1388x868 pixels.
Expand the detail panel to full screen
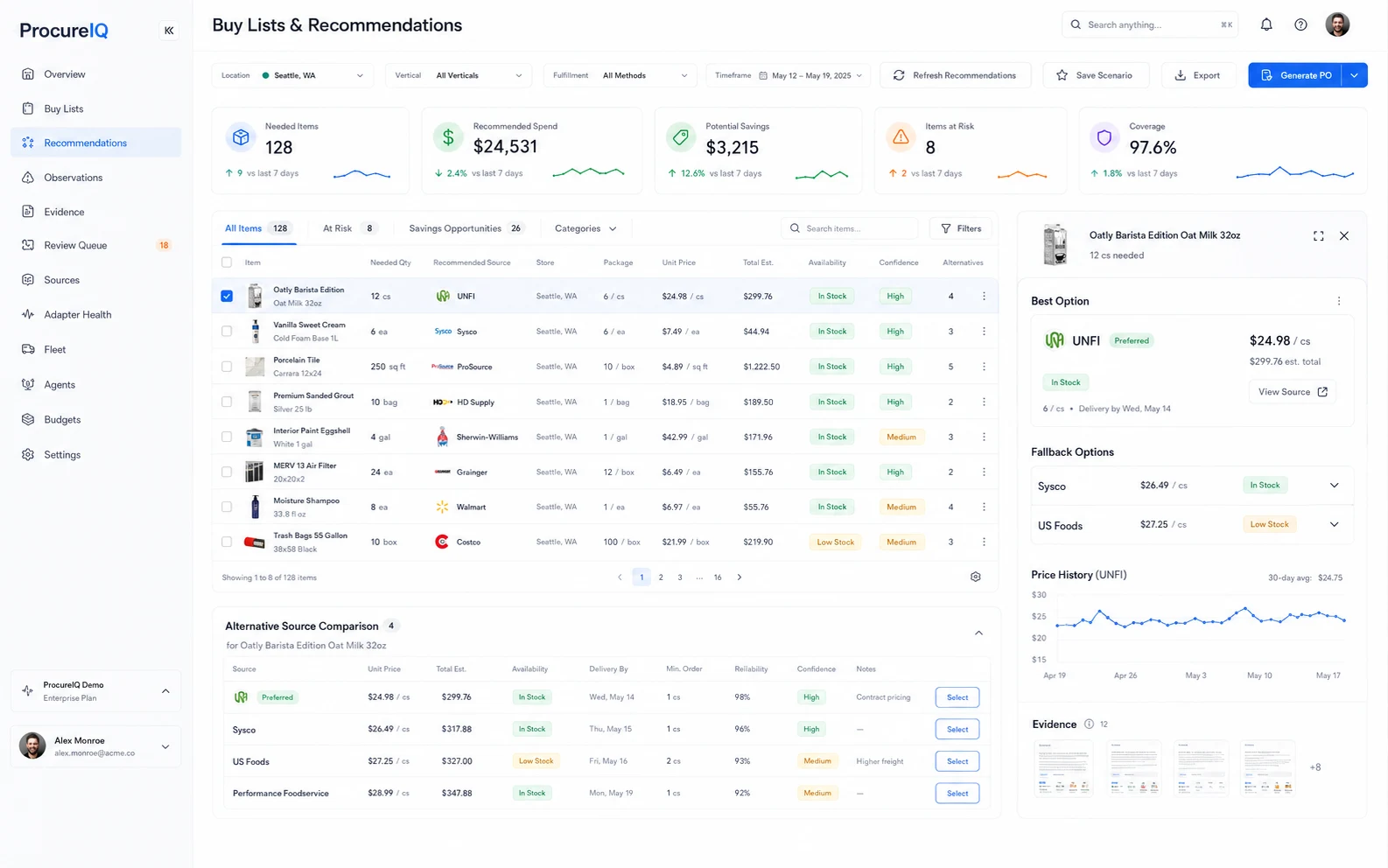[1318, 236]
